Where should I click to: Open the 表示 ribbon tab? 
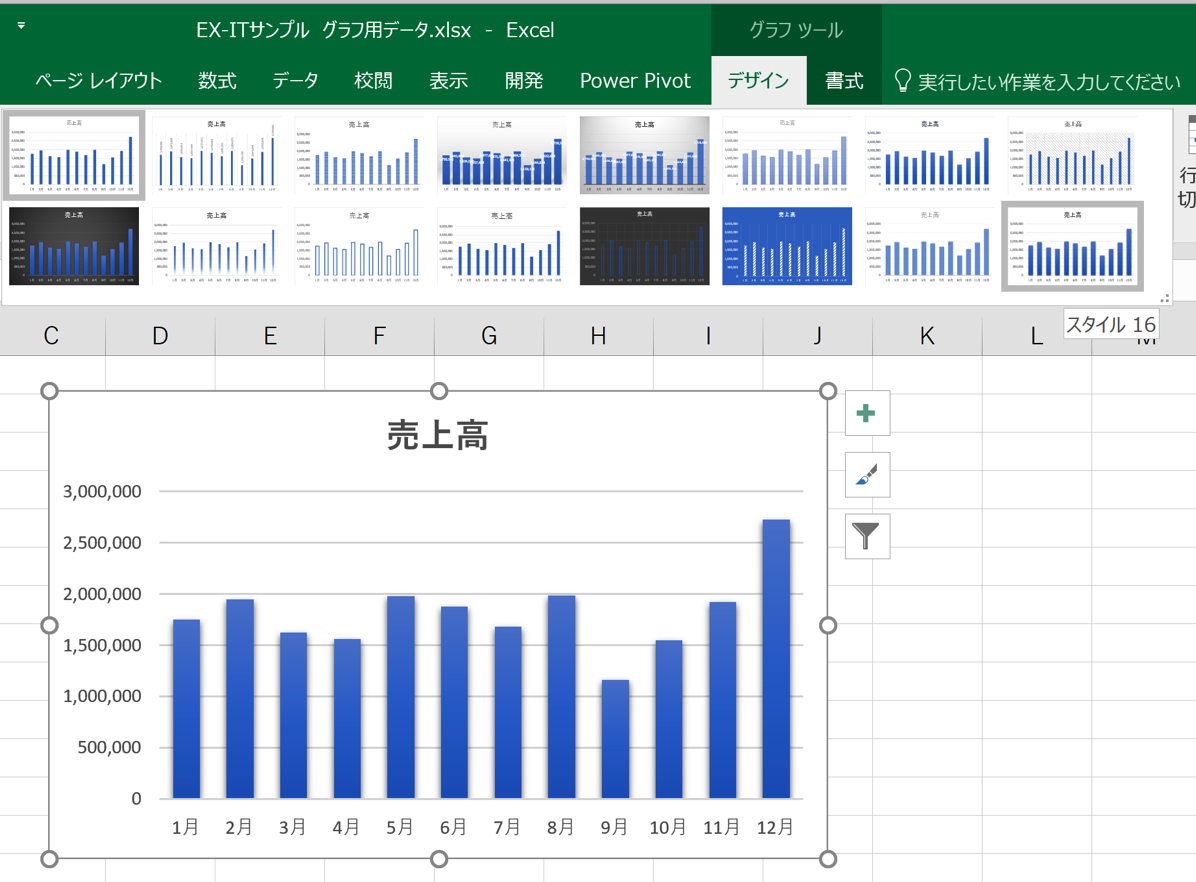pyautogui.click(x=448, y=81)
